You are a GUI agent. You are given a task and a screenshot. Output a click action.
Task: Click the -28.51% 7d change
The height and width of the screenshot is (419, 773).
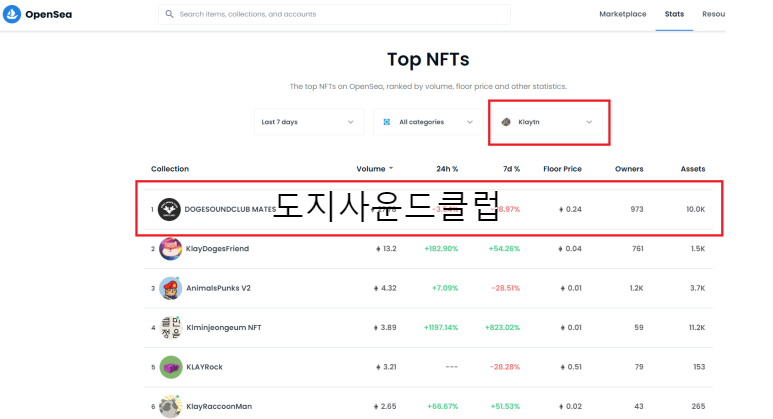point(506,288)
